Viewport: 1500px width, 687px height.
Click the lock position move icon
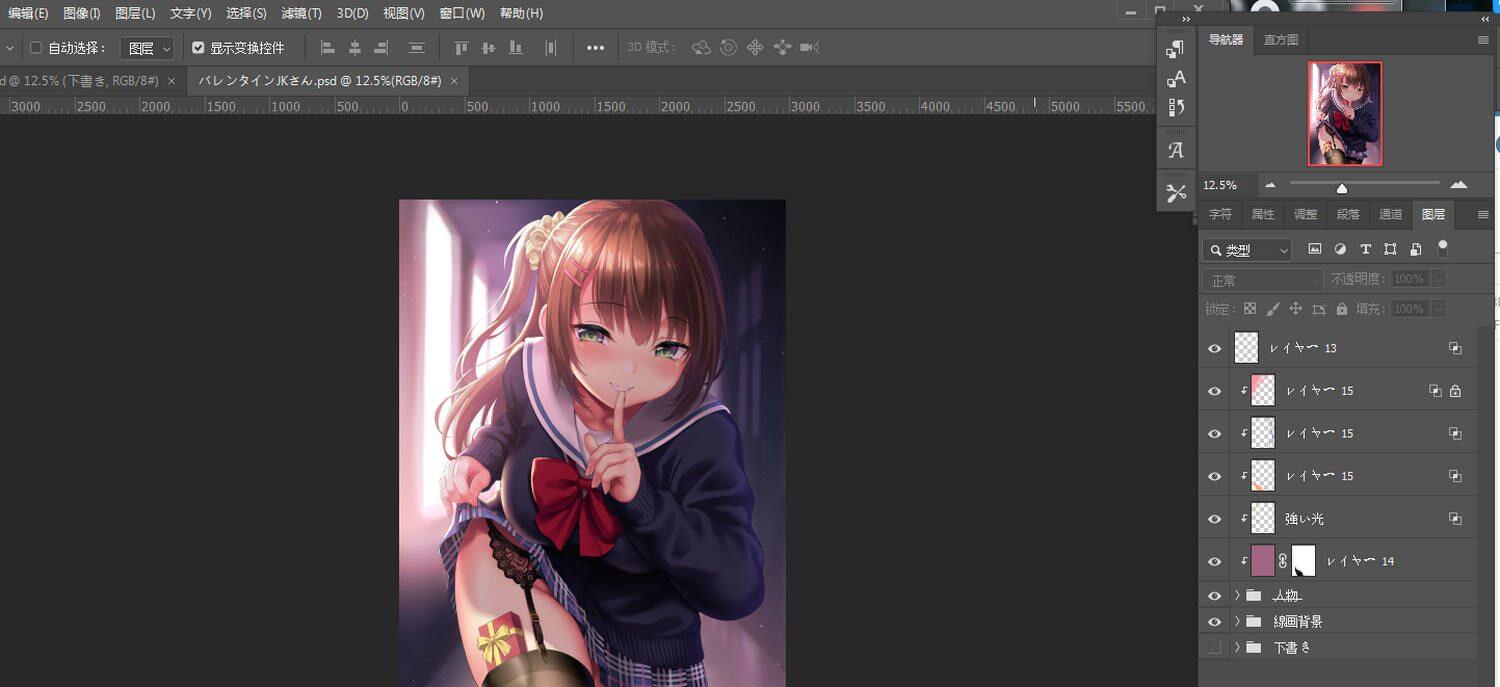tap(1295, 309)
